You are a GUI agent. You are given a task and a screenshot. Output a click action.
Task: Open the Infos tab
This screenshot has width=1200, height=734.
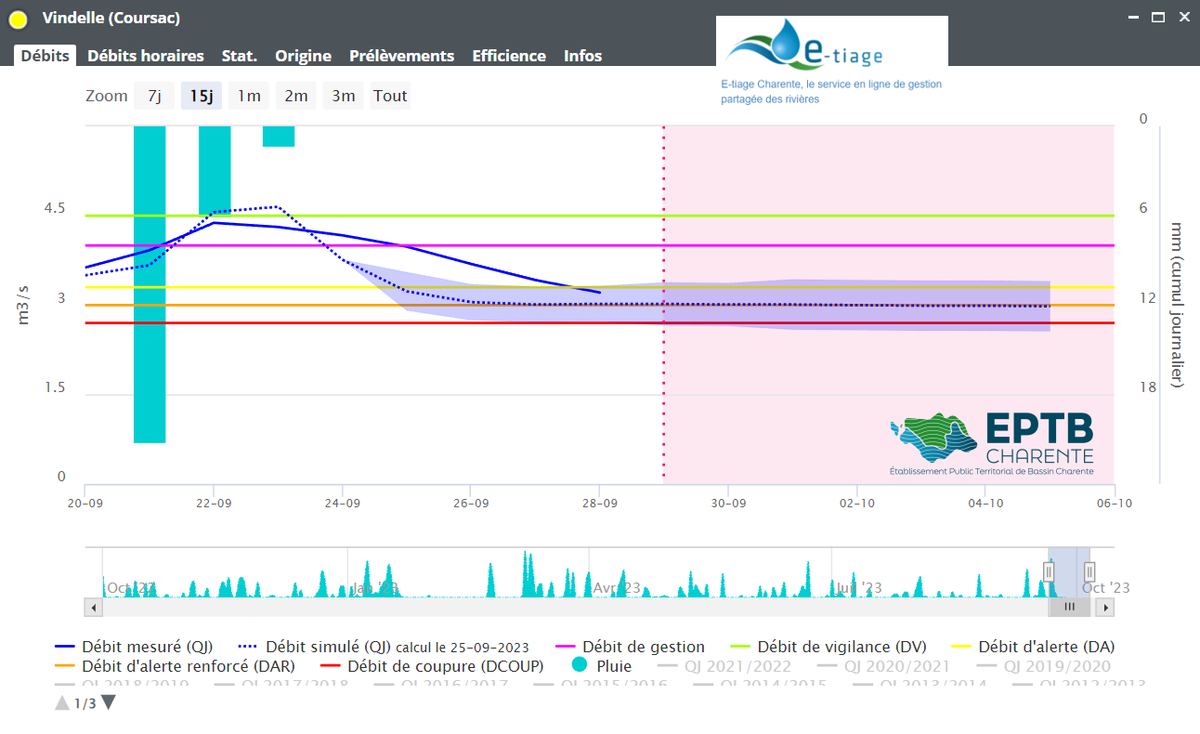click(x=583, y=56)
